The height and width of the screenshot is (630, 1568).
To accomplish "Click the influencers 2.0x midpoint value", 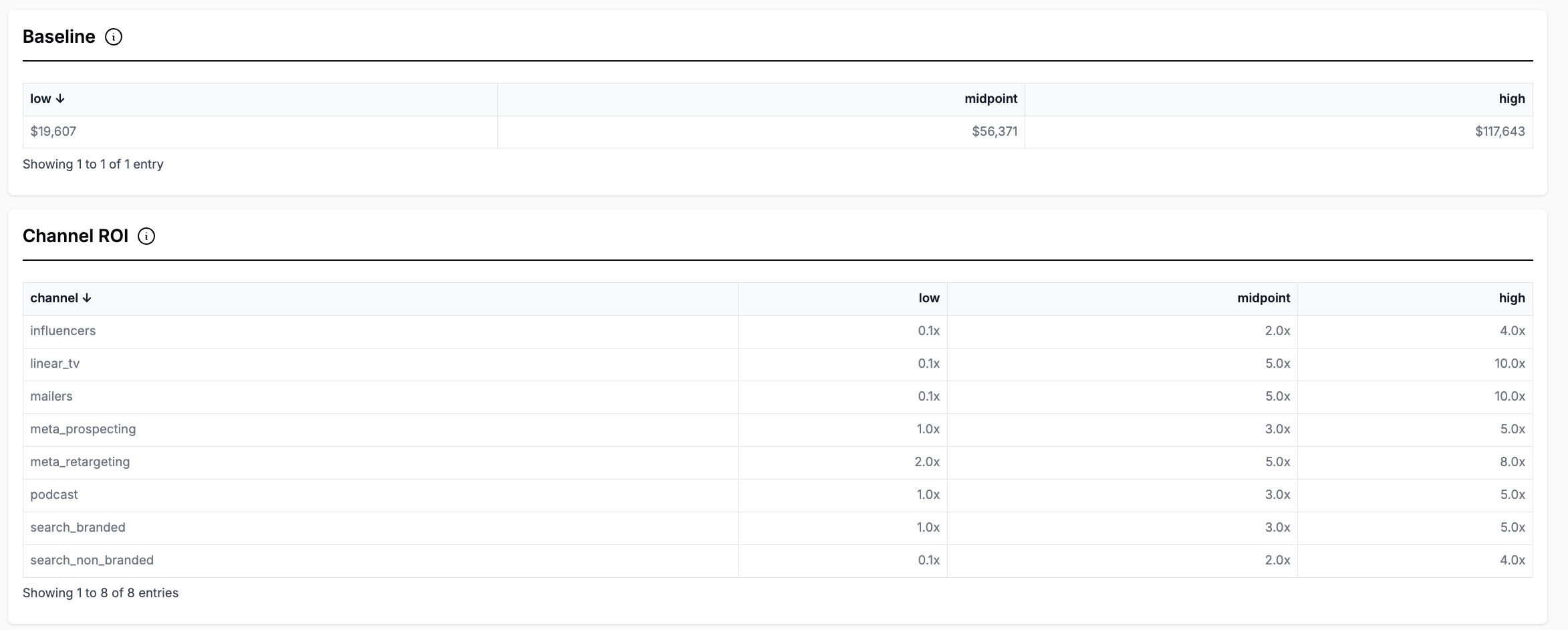I will point(1277,331).
